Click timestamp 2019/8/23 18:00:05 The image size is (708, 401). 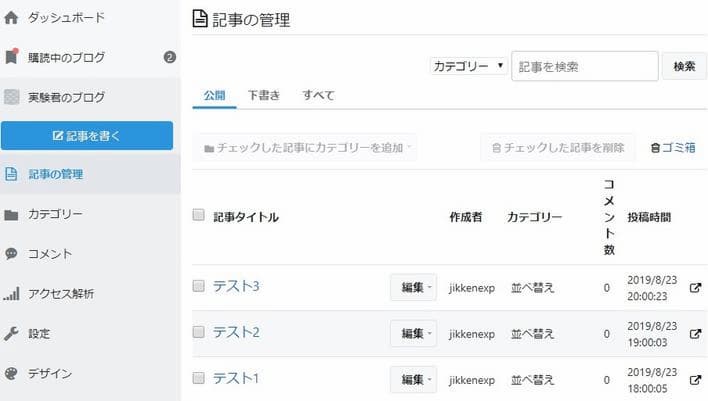(652, 380)
